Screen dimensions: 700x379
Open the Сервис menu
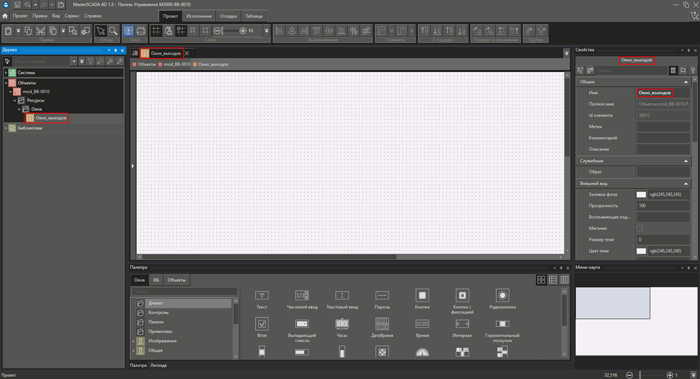coord(71,16)
